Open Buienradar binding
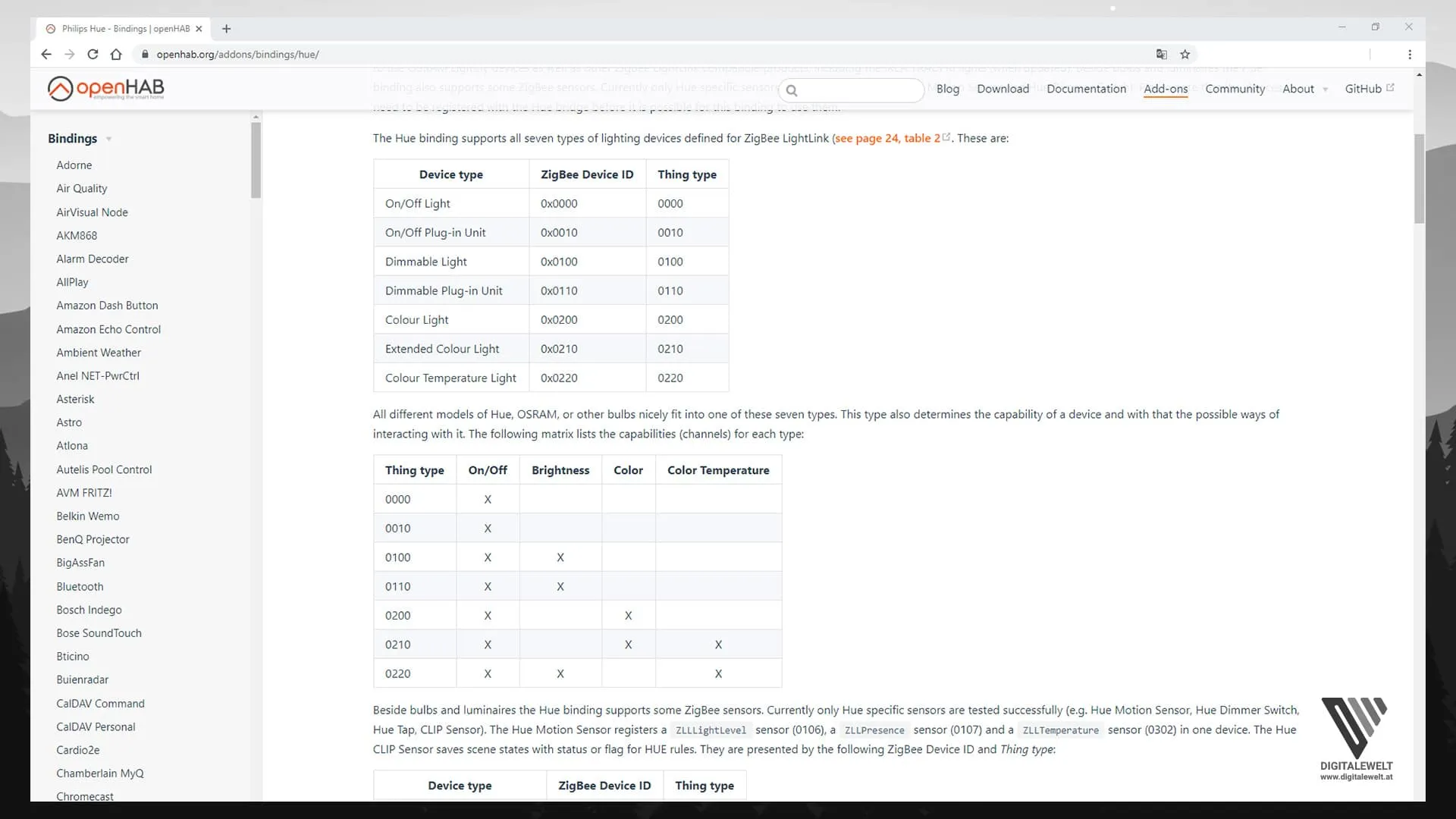1456x819 pixels. click(82, 680)
